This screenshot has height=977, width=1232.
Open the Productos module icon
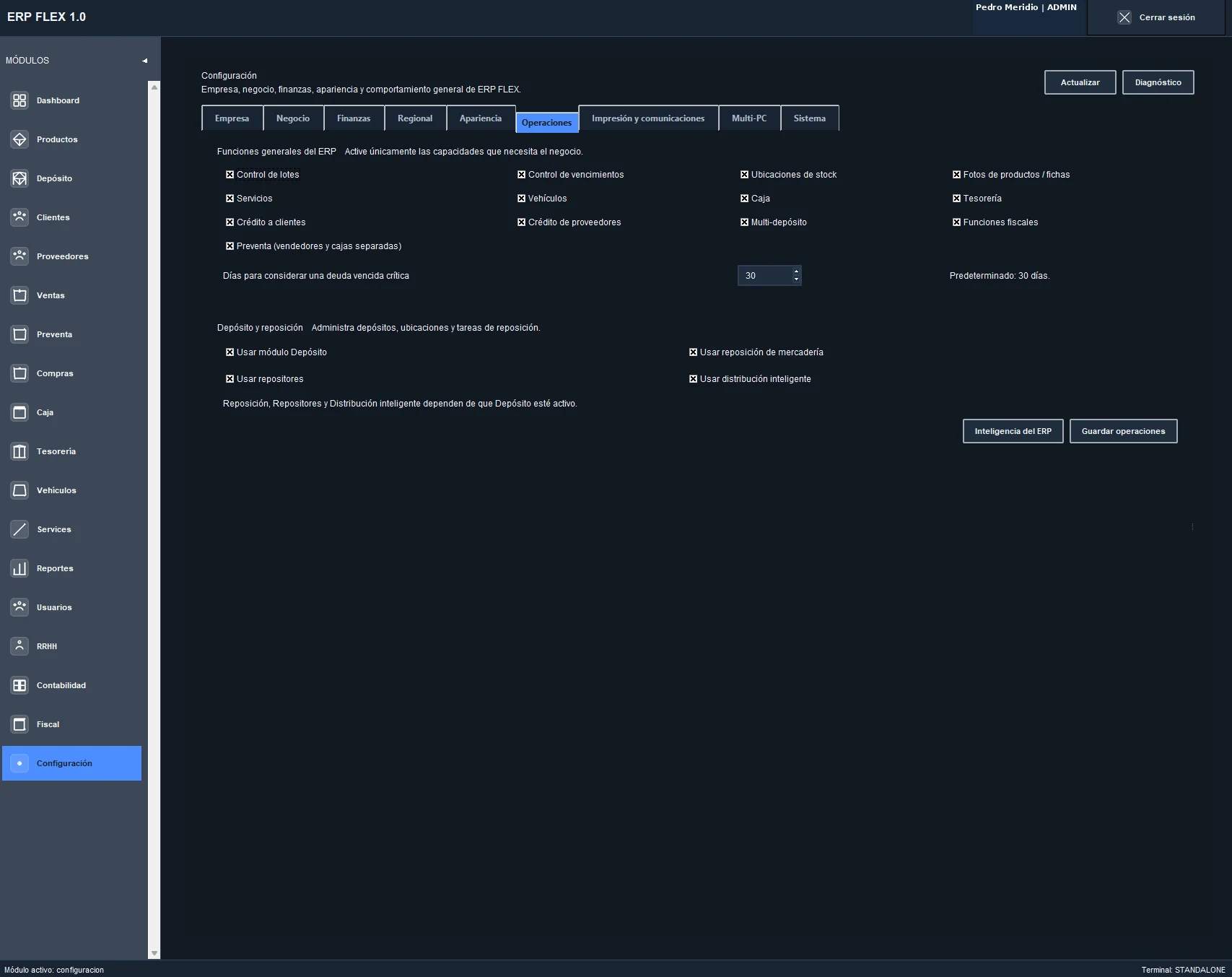coord(19,139)
